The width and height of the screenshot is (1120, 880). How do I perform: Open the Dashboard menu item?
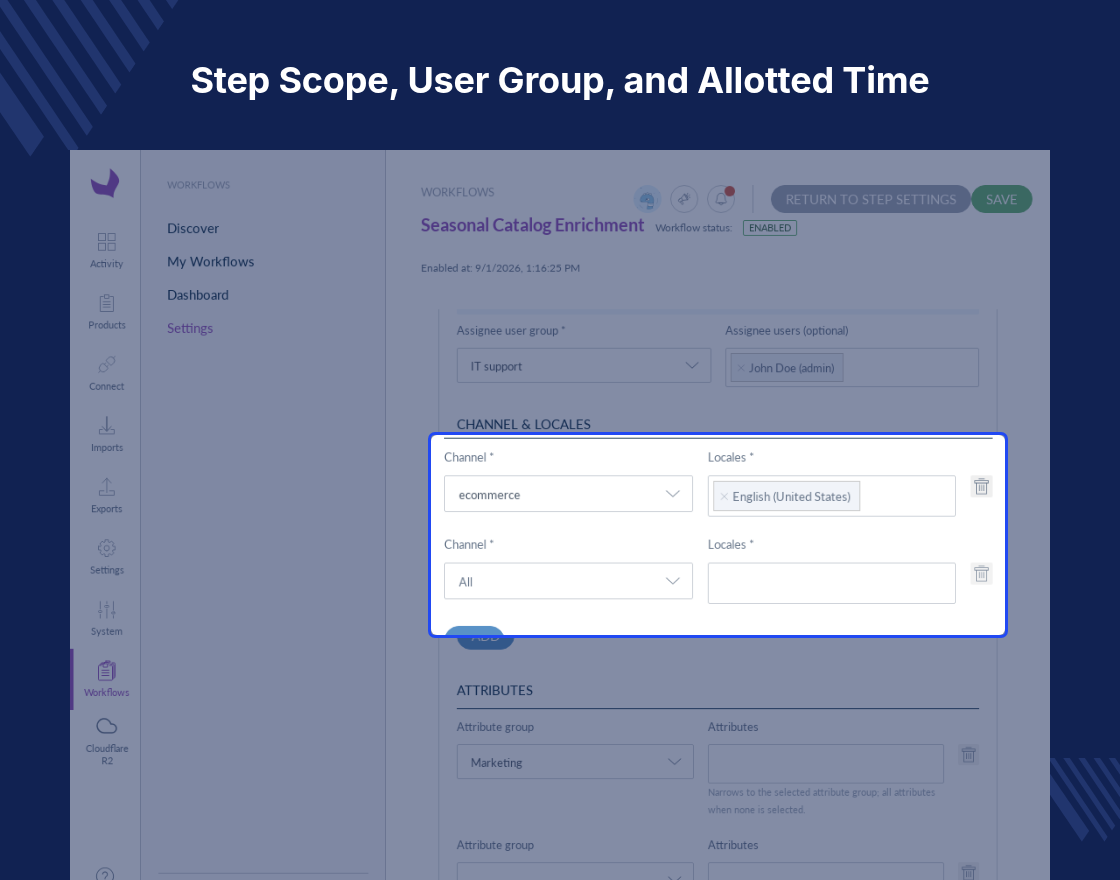coord(198,295)
